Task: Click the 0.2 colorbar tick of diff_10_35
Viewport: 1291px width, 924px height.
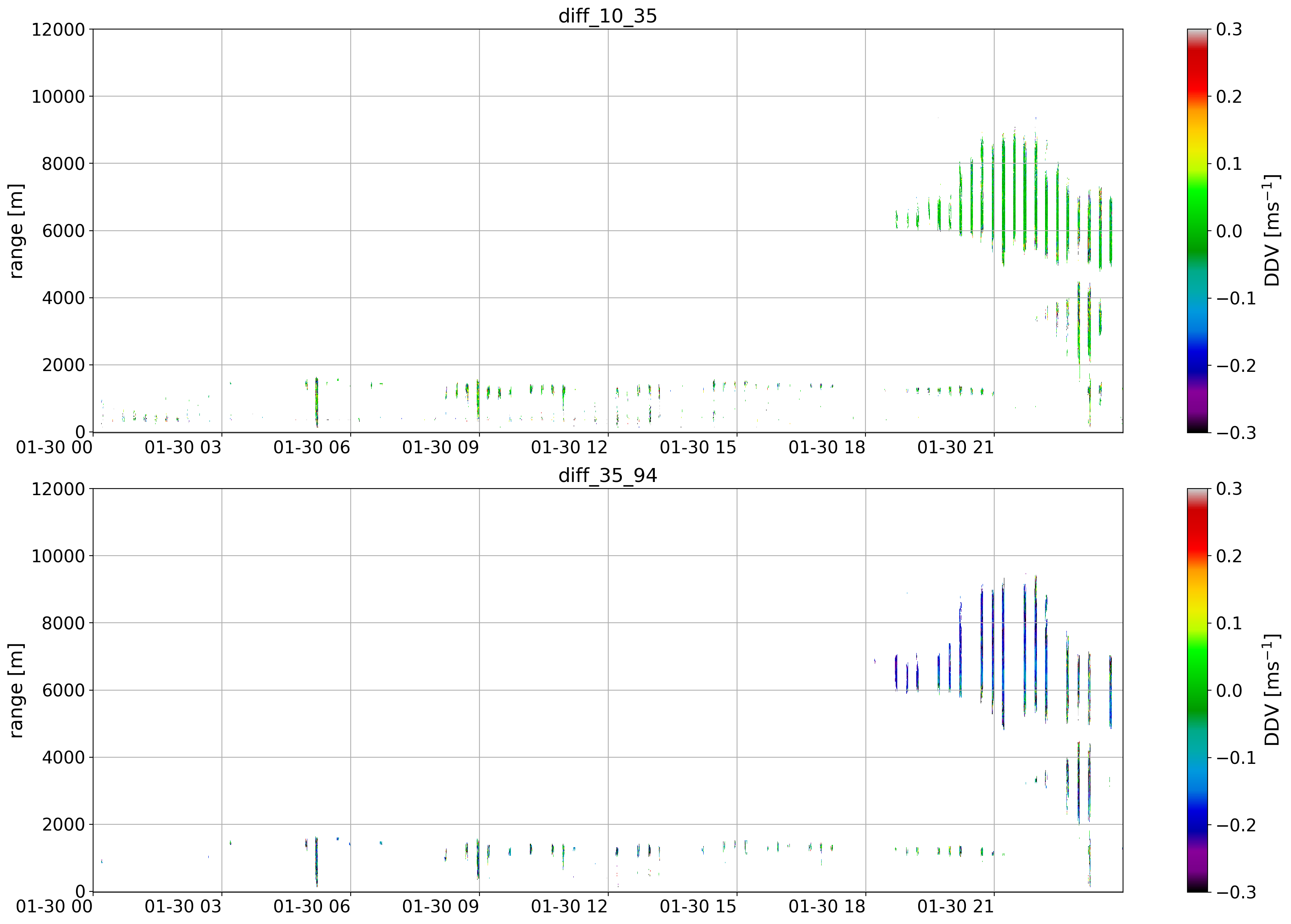Action: point(1230,97)
